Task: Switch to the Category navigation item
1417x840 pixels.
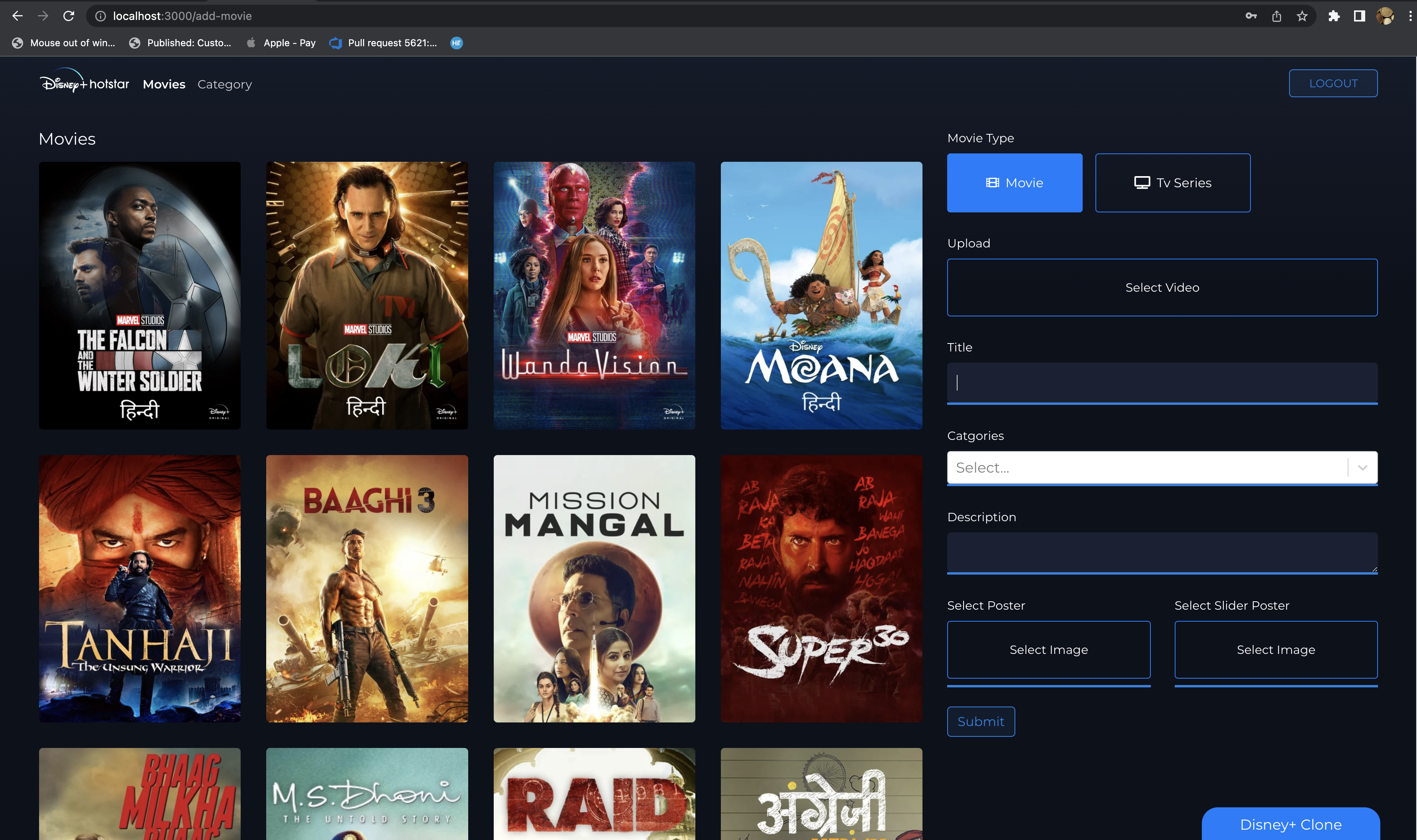Action: (224, 84)
